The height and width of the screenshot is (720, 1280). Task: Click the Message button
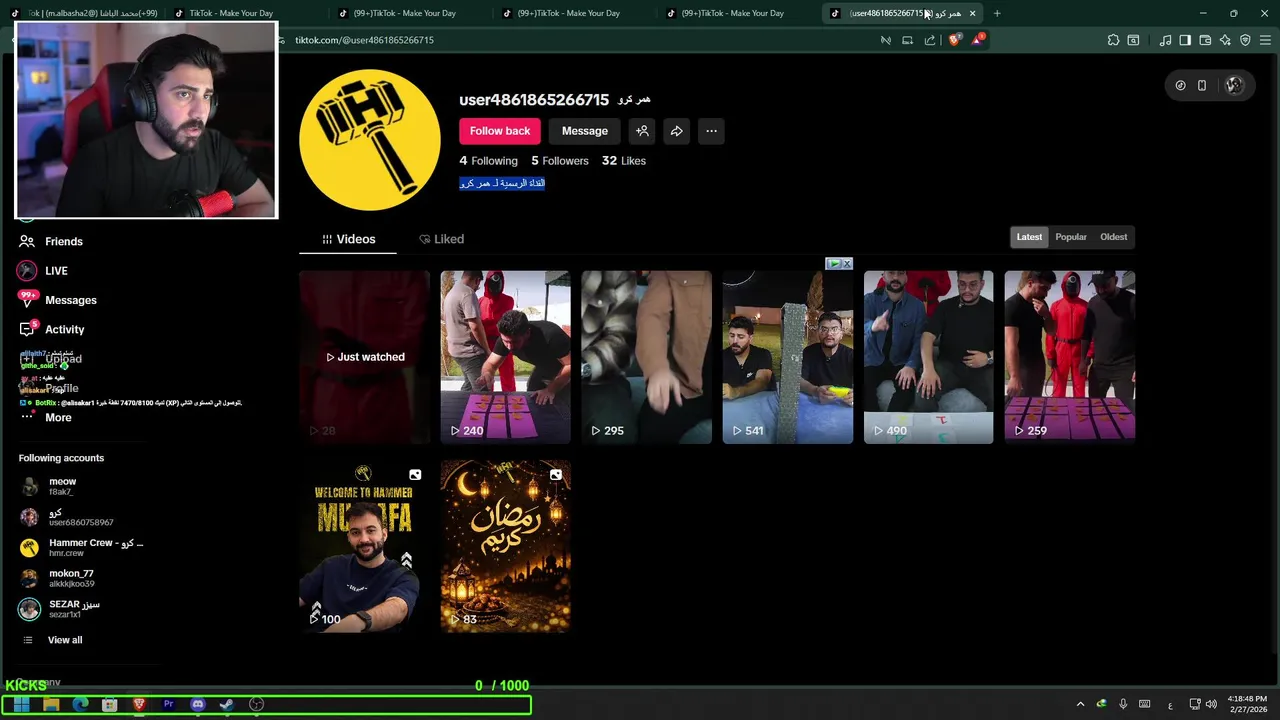pos(585,131)
